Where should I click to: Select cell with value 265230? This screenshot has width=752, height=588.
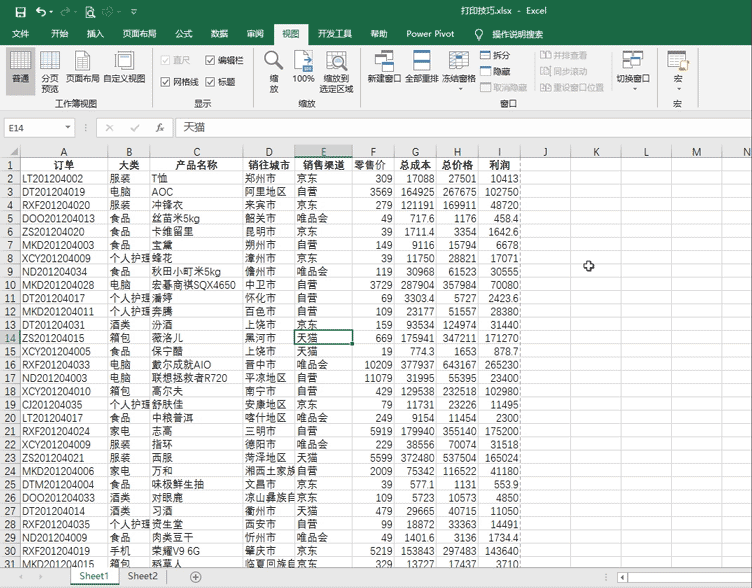pos(499,365)
